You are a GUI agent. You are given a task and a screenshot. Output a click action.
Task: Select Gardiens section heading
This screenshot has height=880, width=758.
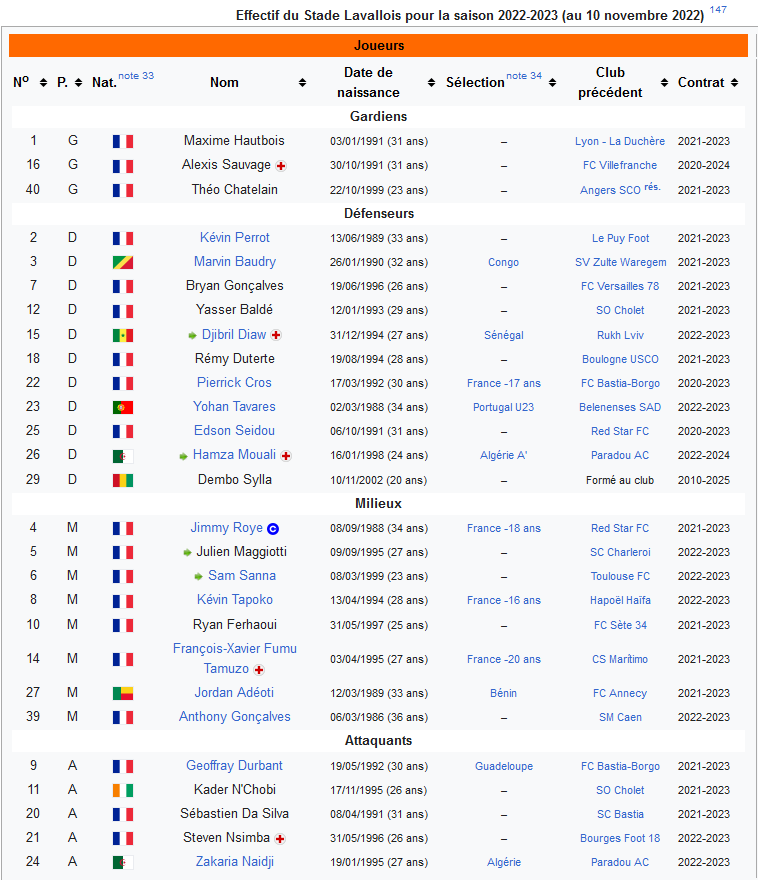(x=378, y=116)
